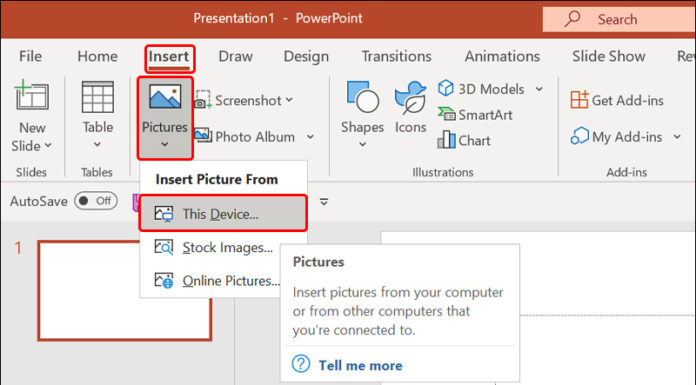This screenshot has width=696, height=385.
Task: Expand the Screenshot dropdown arrow
Action: click(x=289, y=100)
